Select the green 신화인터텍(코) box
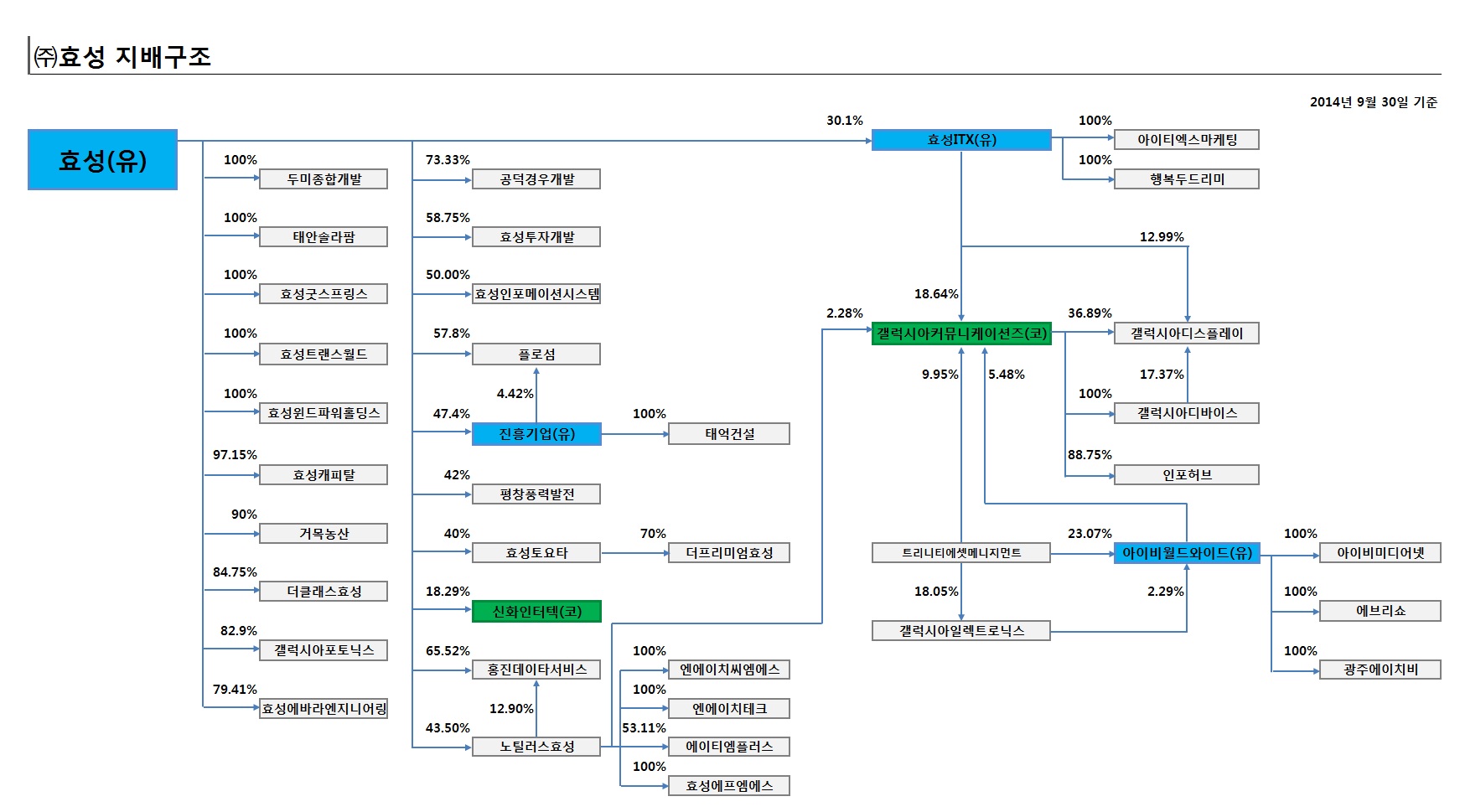Image resolution: width=1460 pixels, height=812 pixels. click(536, 612)
